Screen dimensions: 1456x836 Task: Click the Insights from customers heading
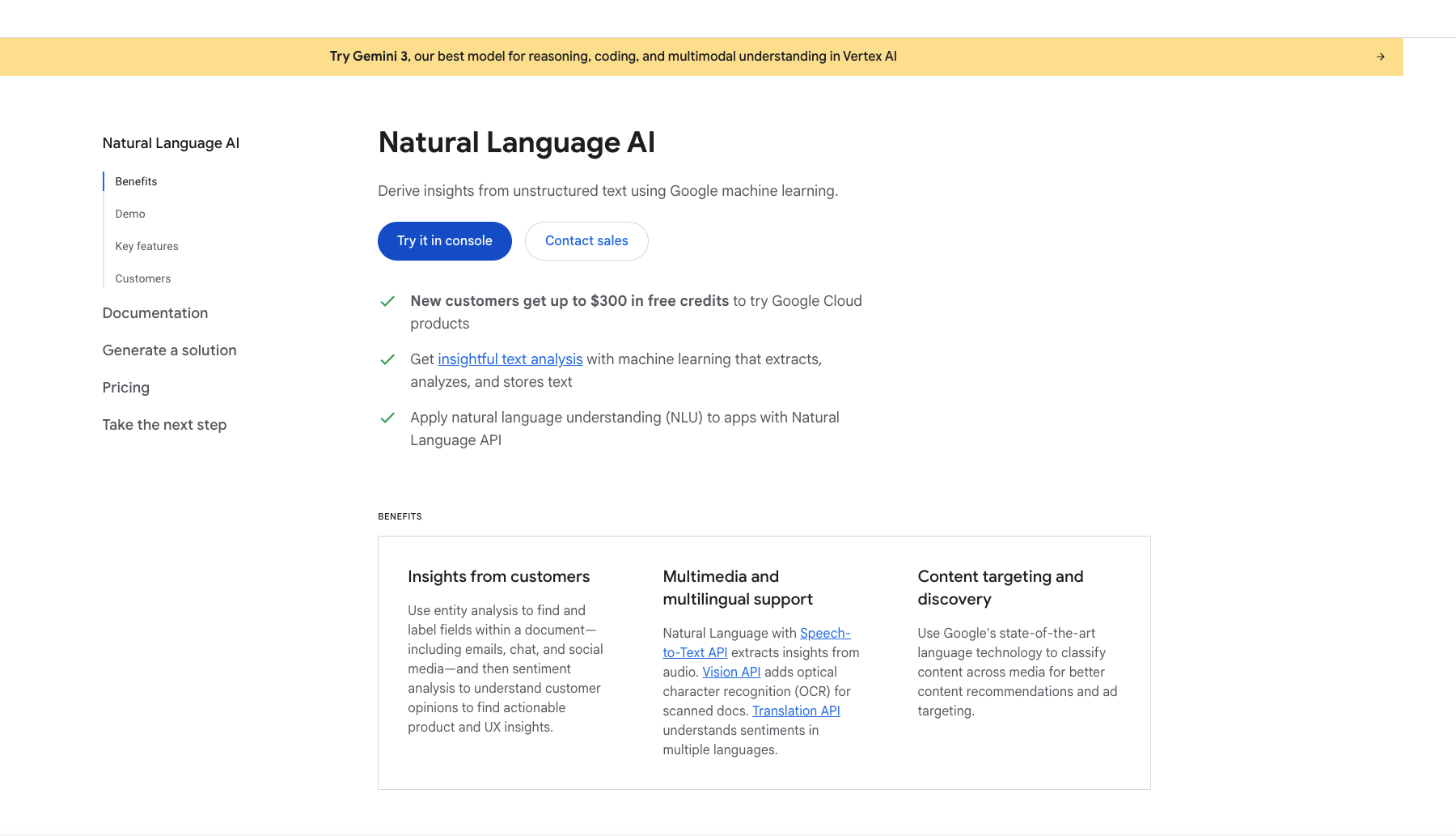pos(499,577)
